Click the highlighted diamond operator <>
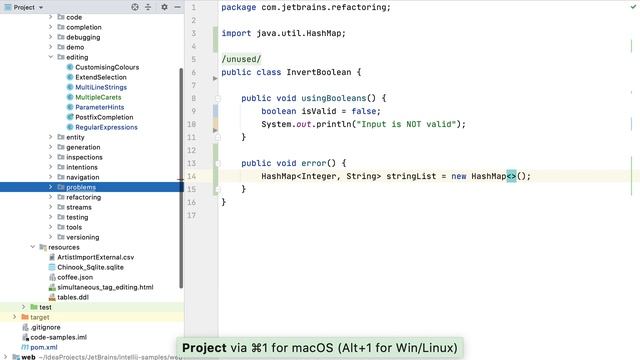 pyautogui.click(x=511, y=176)
